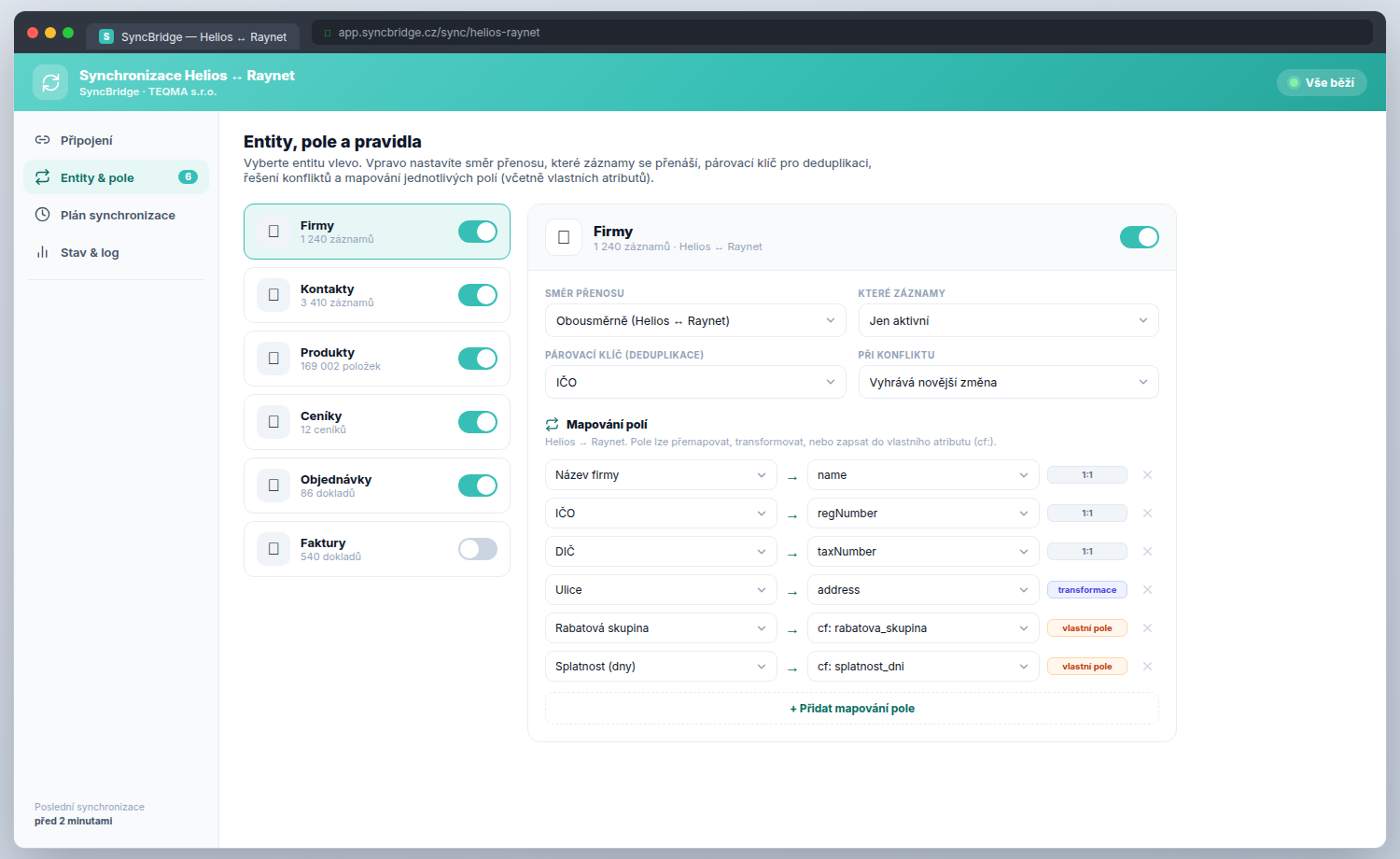Change the regNumber target field dropdown
Image resolution: width=1400 pixels, height=859 pixels.
[923, 514]
